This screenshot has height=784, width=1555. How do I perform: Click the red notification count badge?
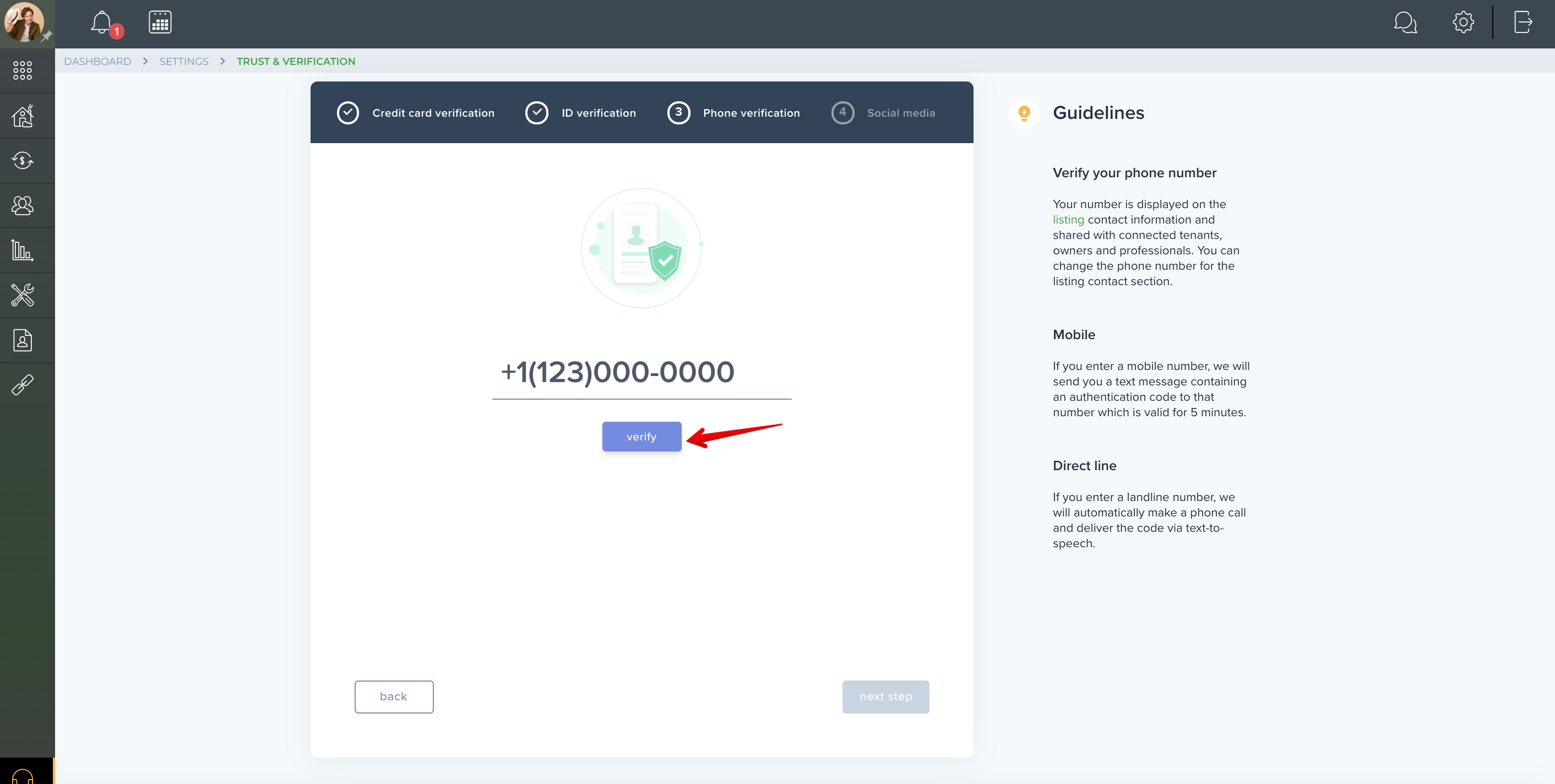point(117,31)
